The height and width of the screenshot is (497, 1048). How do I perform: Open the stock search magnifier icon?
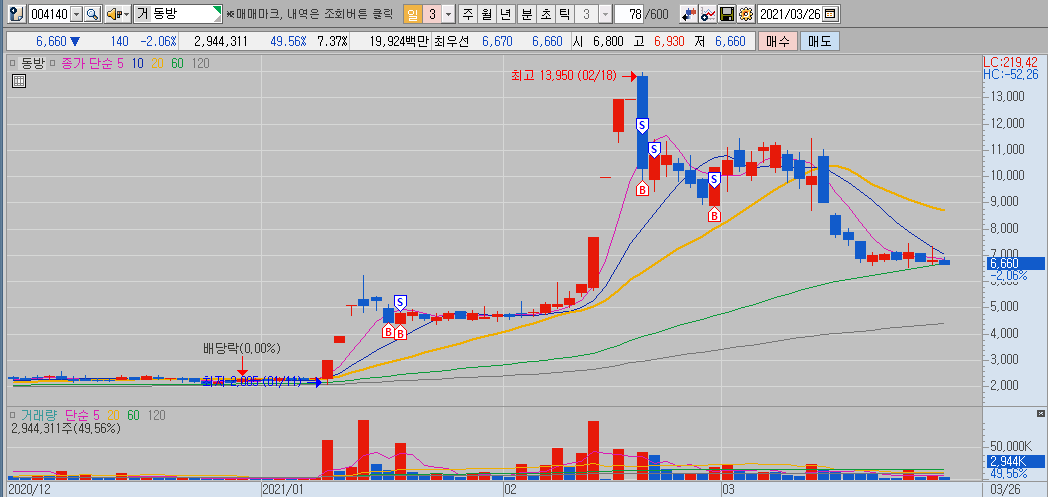tap(92, 13)
